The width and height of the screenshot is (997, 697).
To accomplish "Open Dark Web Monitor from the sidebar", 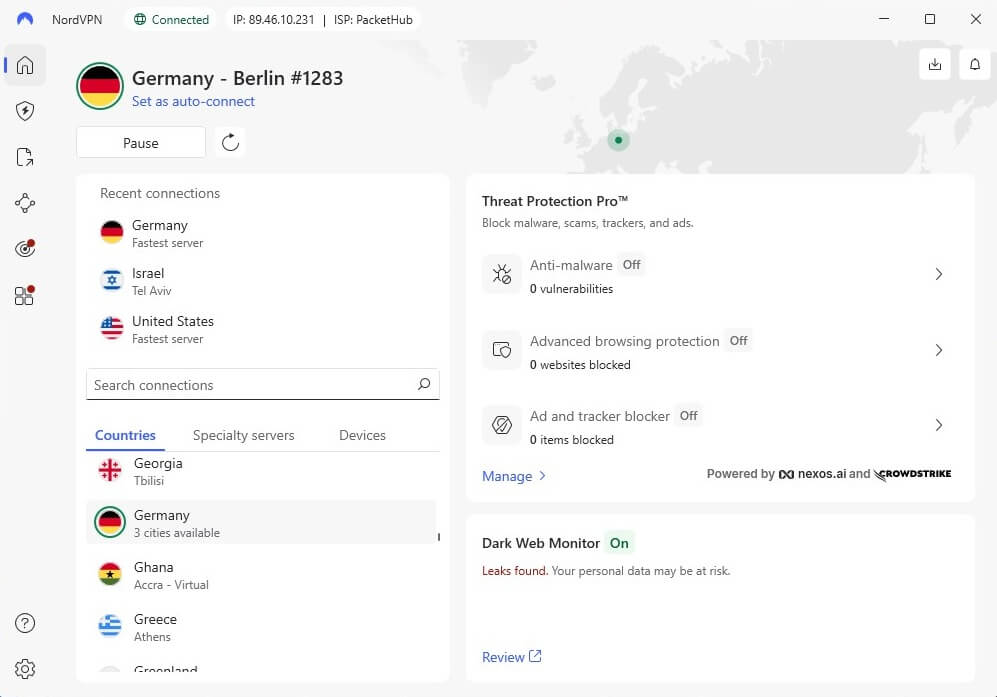I will pyautogui.click(x=24, y=249).
